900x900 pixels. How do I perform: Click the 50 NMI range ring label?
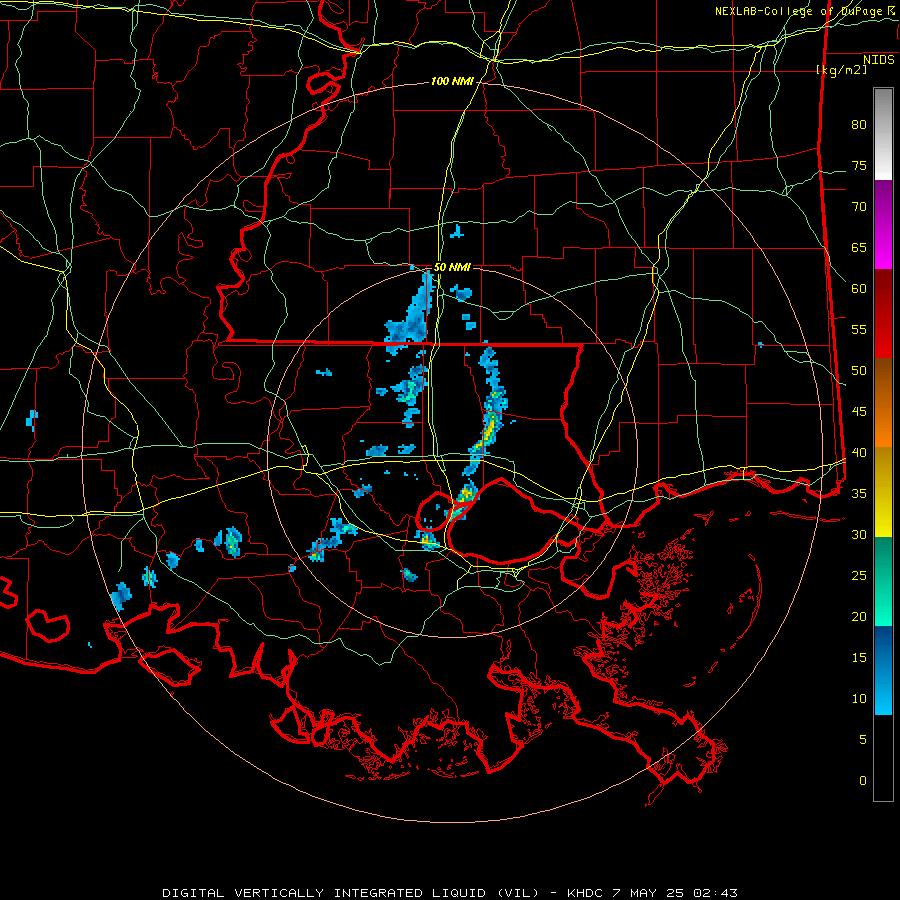coord(452,267)
